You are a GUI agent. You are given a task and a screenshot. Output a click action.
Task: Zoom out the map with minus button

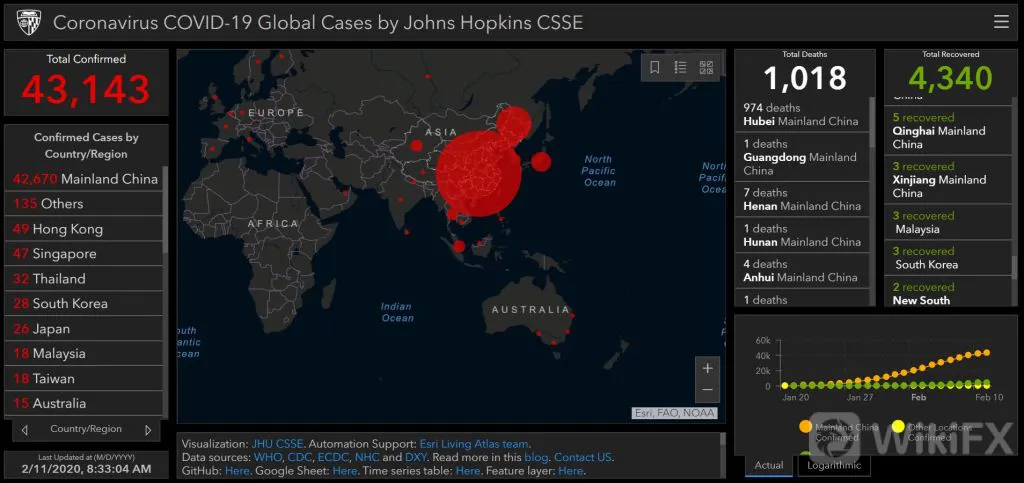tap(707, 390)
